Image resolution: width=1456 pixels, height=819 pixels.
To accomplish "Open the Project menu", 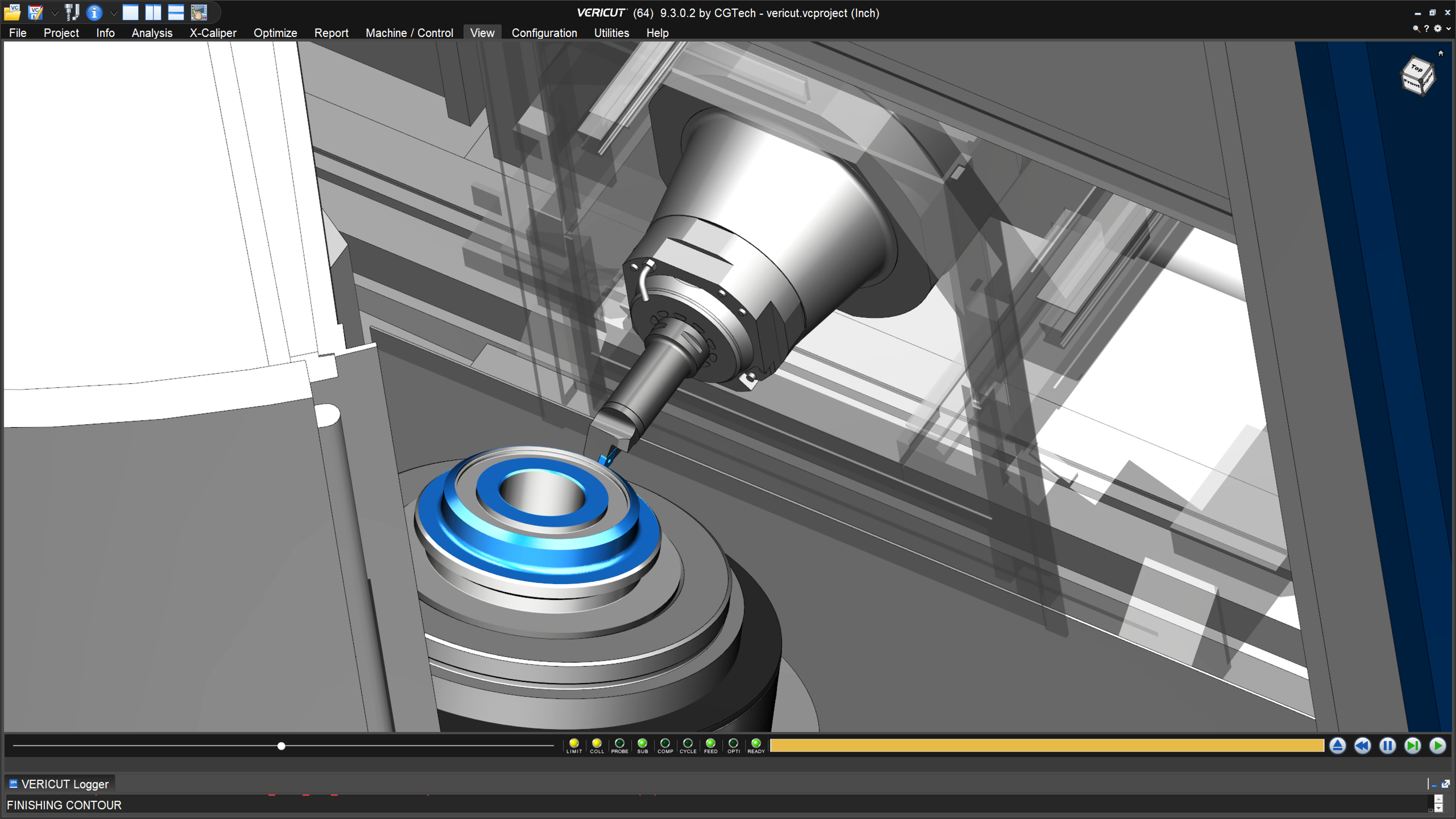I will tap(61, 33).
